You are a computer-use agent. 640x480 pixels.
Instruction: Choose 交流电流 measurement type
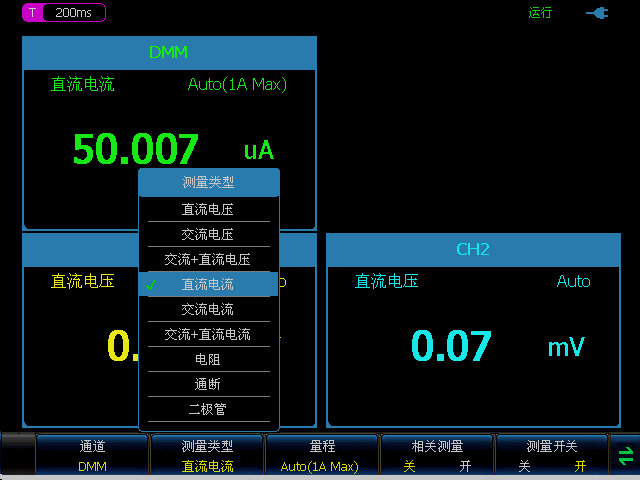pos(208,310)
